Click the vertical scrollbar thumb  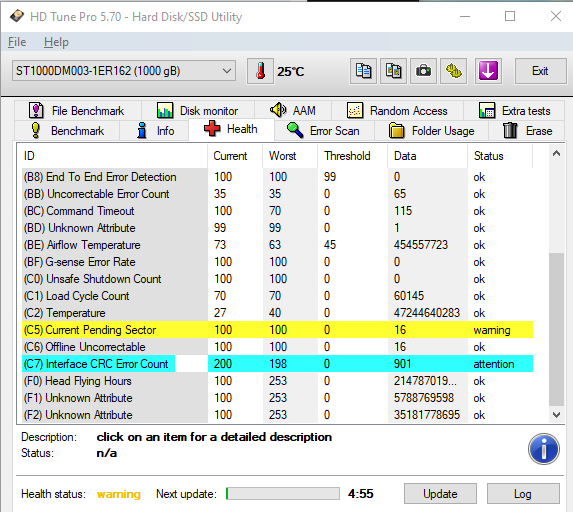pyautogui.click(x=556, y=329)
